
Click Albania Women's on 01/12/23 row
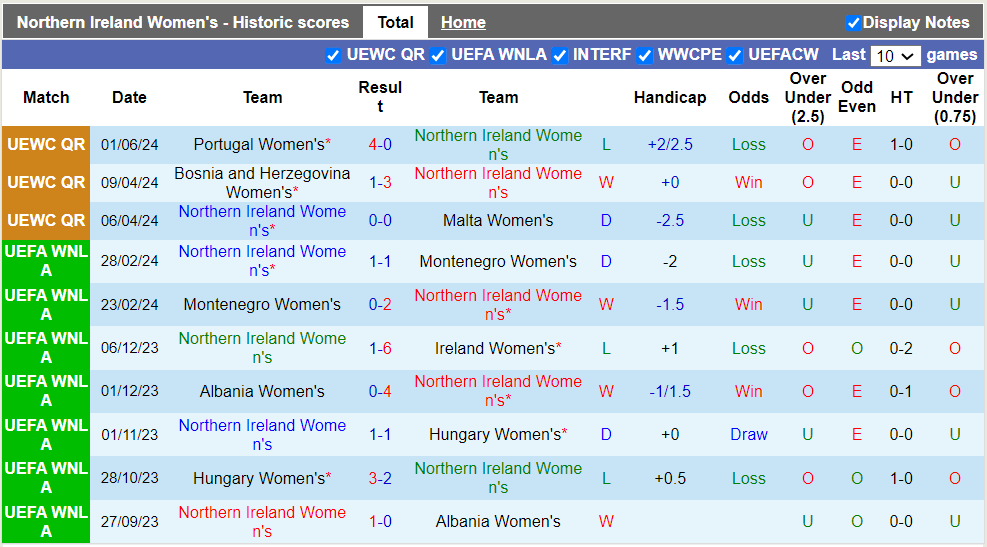point(262,392)
